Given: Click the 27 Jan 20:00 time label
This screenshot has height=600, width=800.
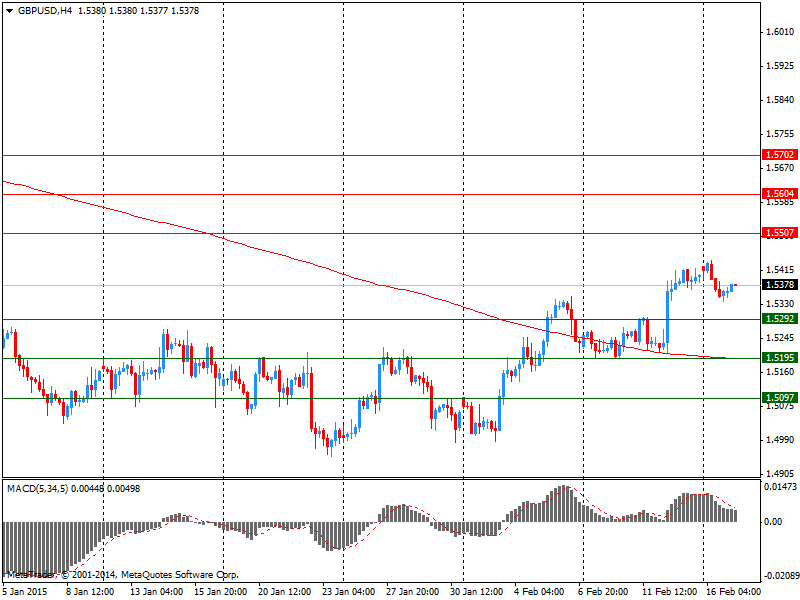Looking at the screenshot, I should (x=412, y=591).
